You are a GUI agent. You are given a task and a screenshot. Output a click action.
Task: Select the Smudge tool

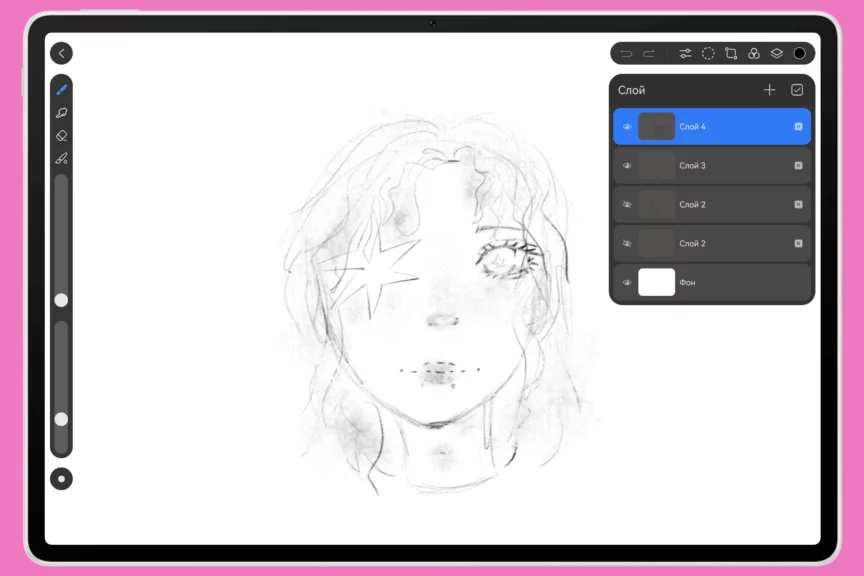61,113
